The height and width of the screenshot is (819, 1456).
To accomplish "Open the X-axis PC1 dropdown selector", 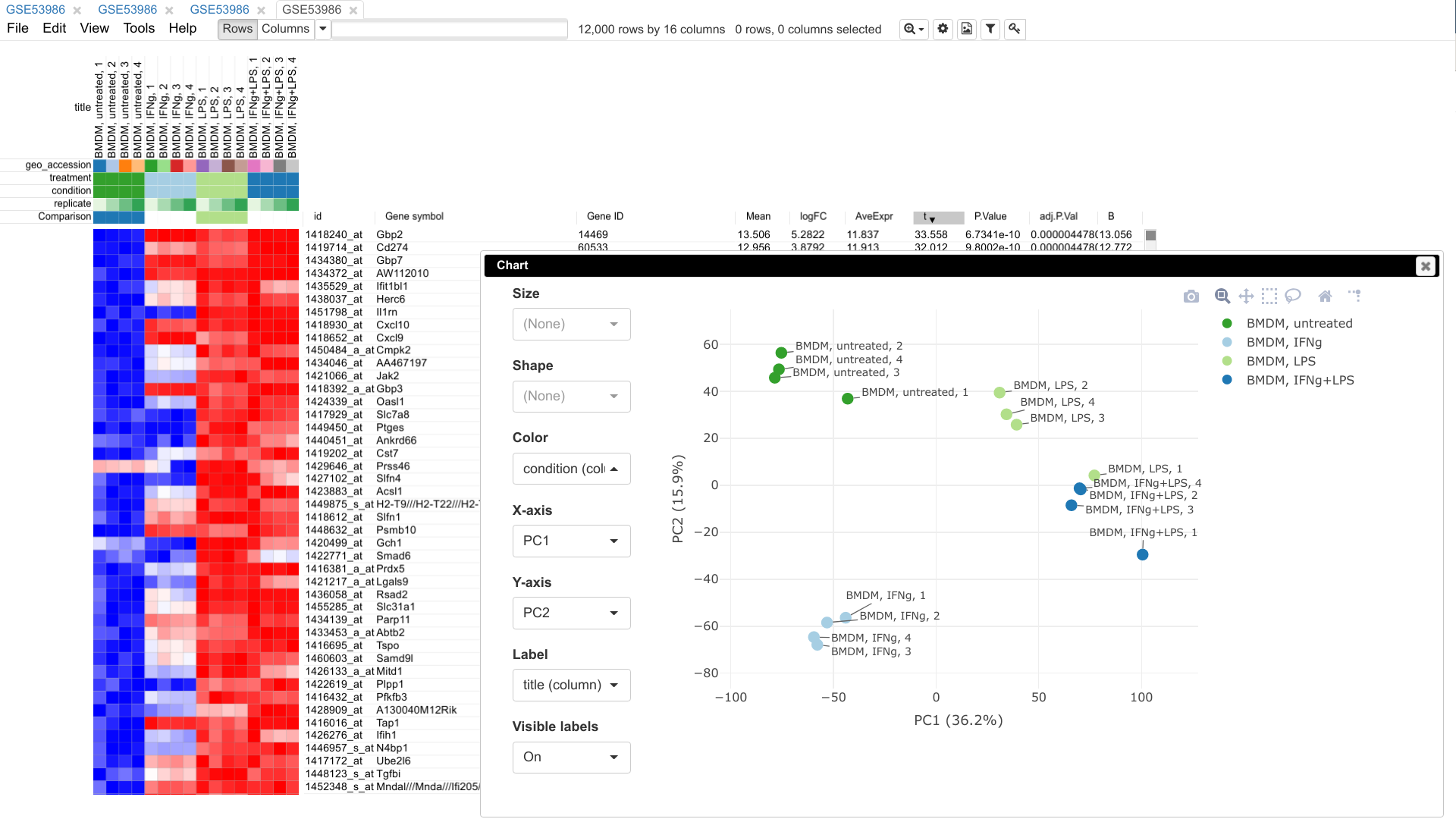I will pyautogui.click(x=570, y=540).
